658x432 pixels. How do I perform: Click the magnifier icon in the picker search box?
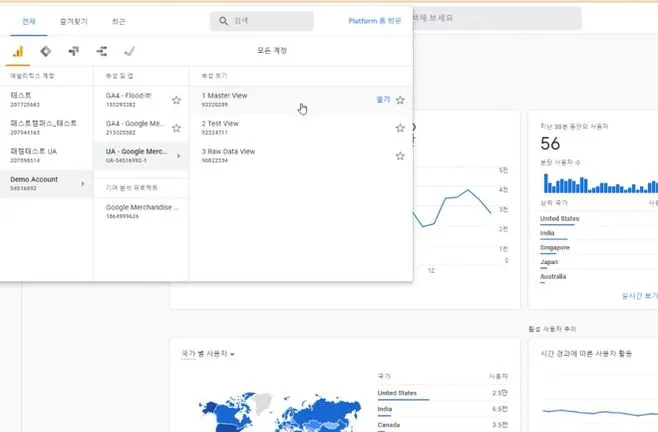[x=224, y=21]
